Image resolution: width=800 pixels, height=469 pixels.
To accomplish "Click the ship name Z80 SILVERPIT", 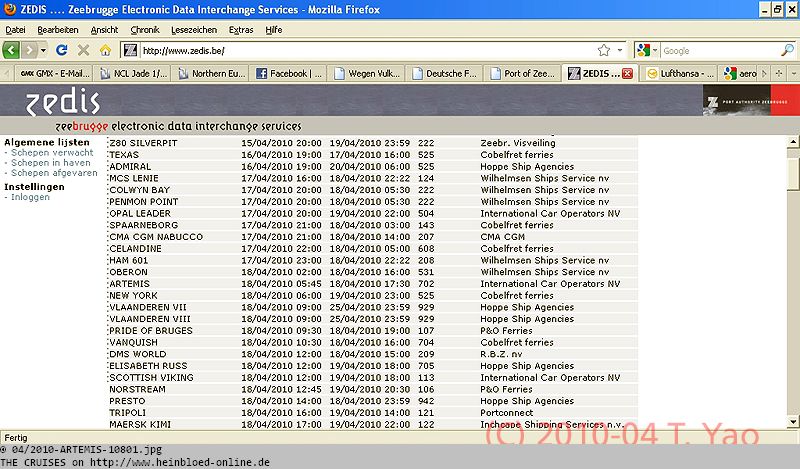I will [x=143, y=143].
